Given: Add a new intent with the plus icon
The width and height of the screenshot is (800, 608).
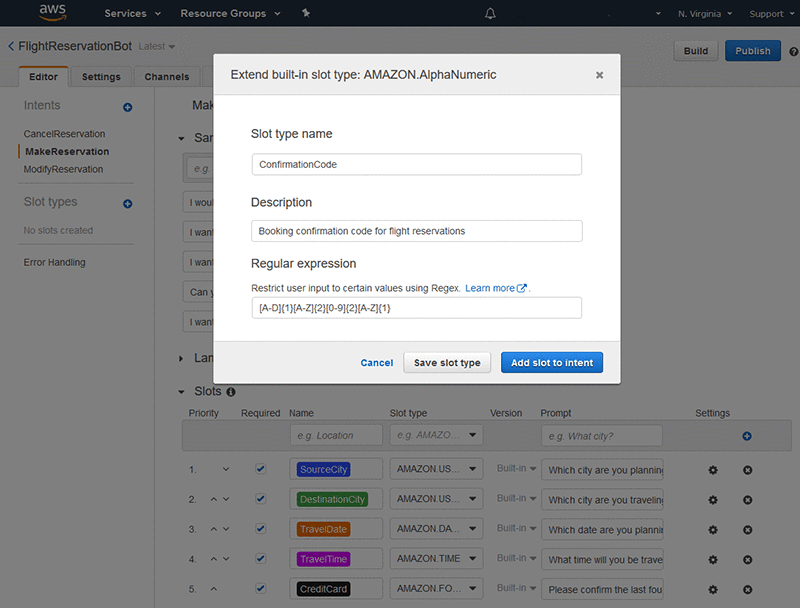Looking at the screenshot, I should tap(128, 107).
